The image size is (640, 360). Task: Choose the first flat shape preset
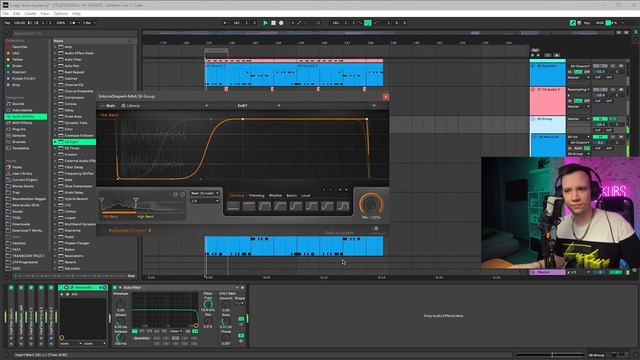pyautogui.click(x=233, y=207)
